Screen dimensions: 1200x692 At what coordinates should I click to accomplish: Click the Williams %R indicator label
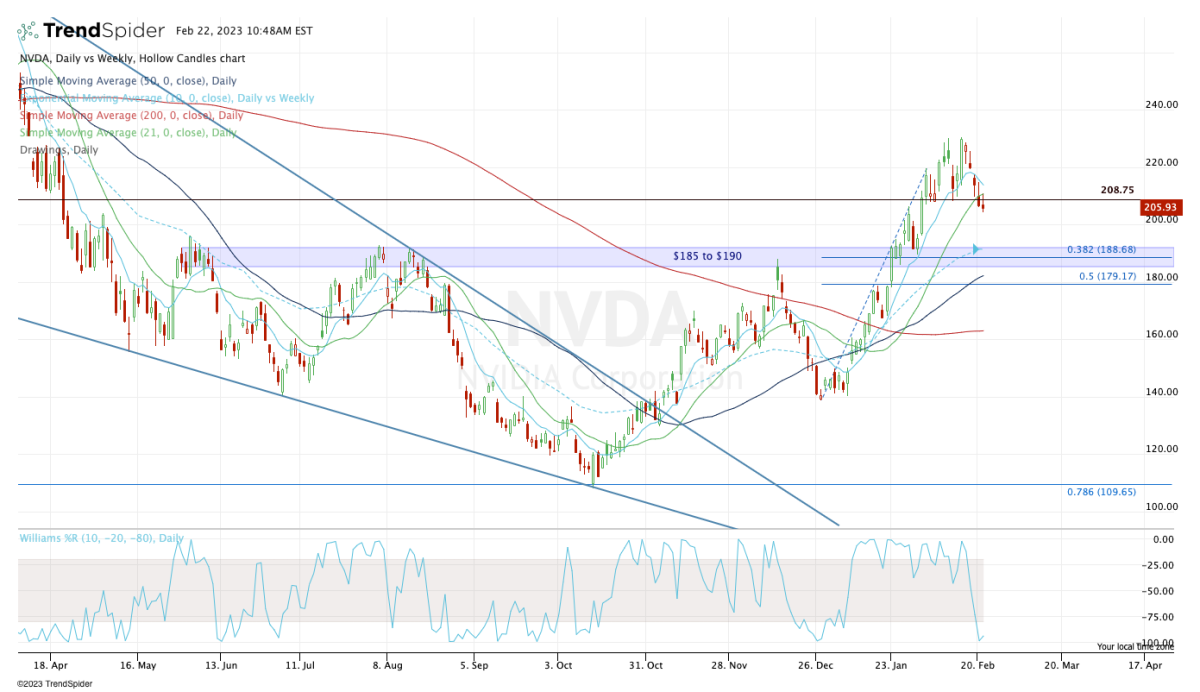101,538
